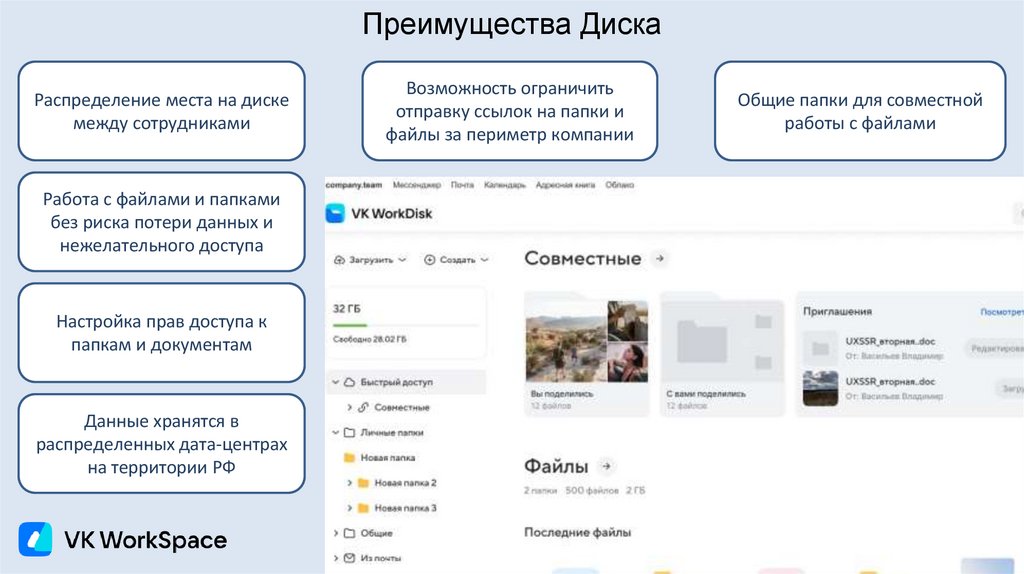
Task: Open Почта in the top navigation
Action: tap(462, 185)
